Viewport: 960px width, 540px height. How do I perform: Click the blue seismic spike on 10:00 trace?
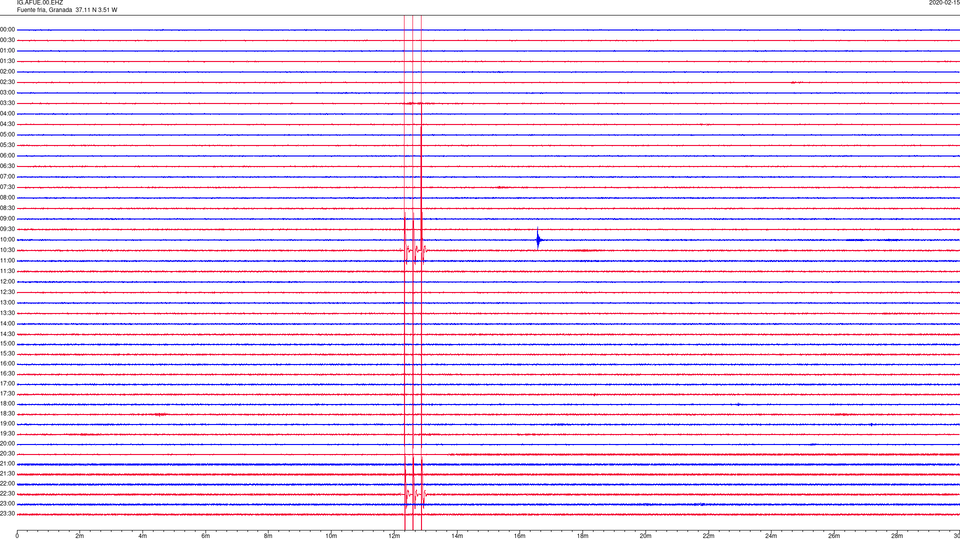(538, 239)
